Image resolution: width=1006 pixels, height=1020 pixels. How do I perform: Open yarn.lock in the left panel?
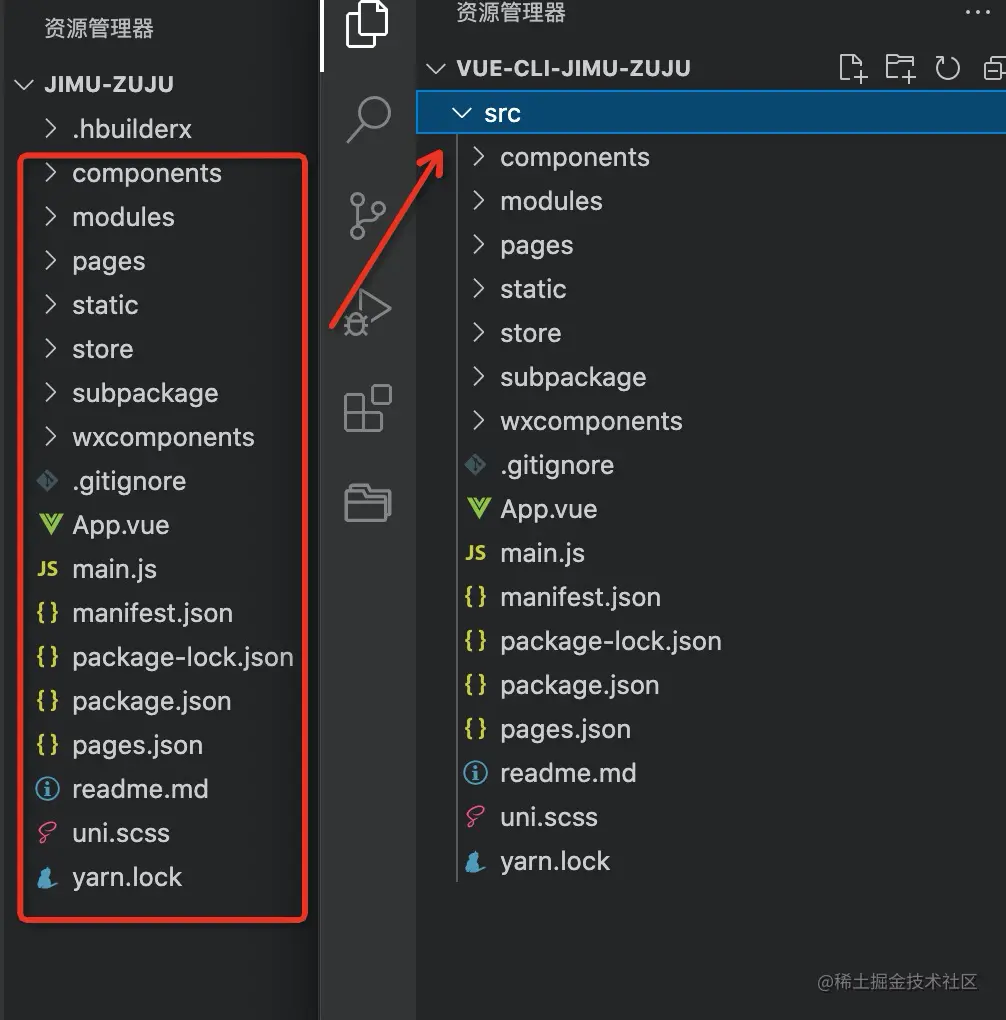tap(127, 877)
